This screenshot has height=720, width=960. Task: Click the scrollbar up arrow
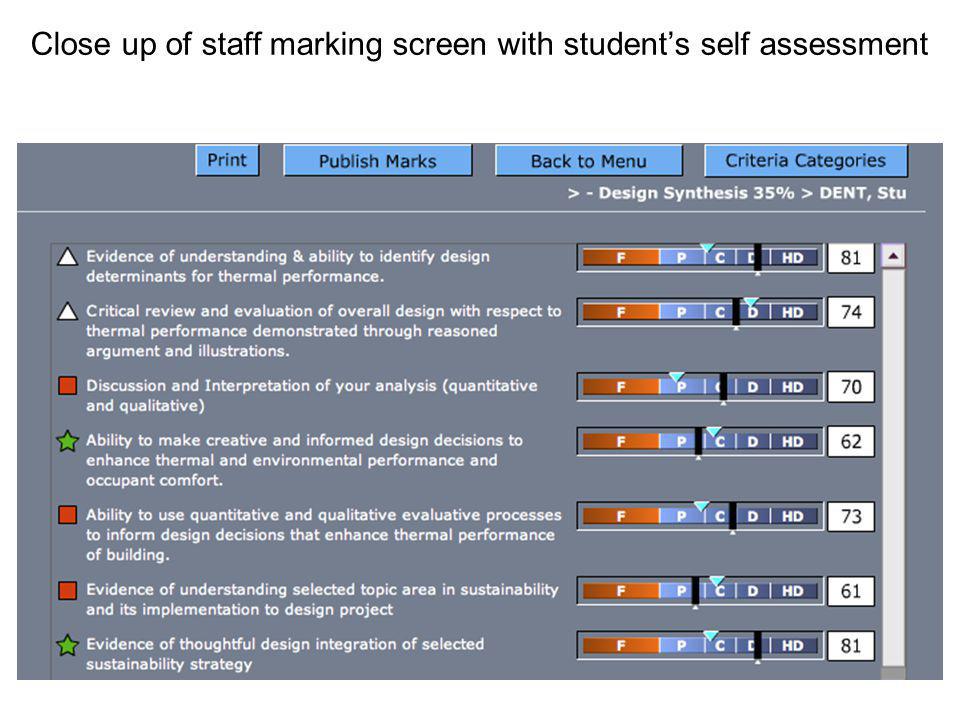pos(893,256)
